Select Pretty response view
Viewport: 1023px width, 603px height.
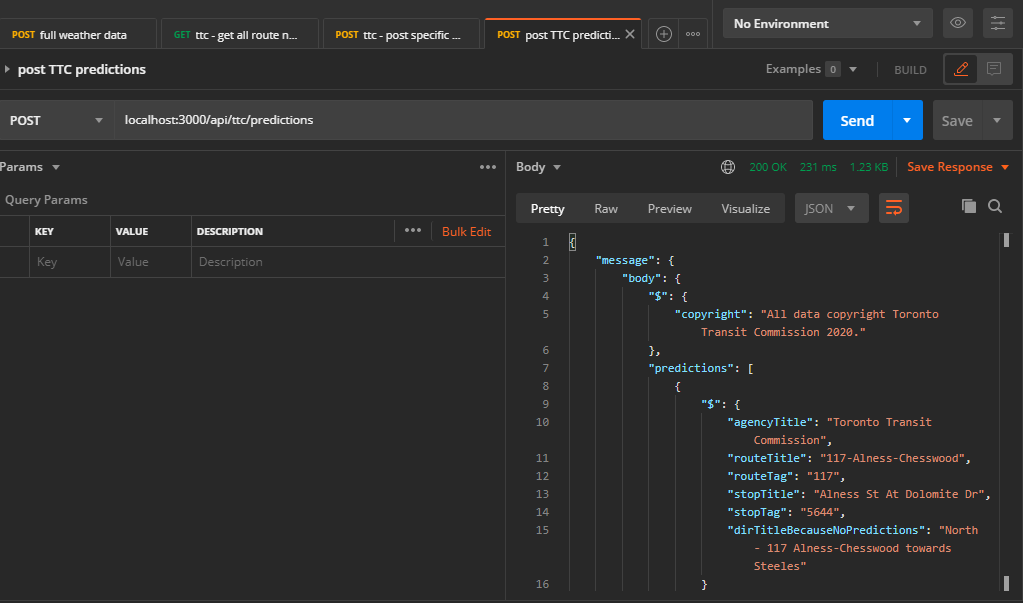(x=547, y=209)
